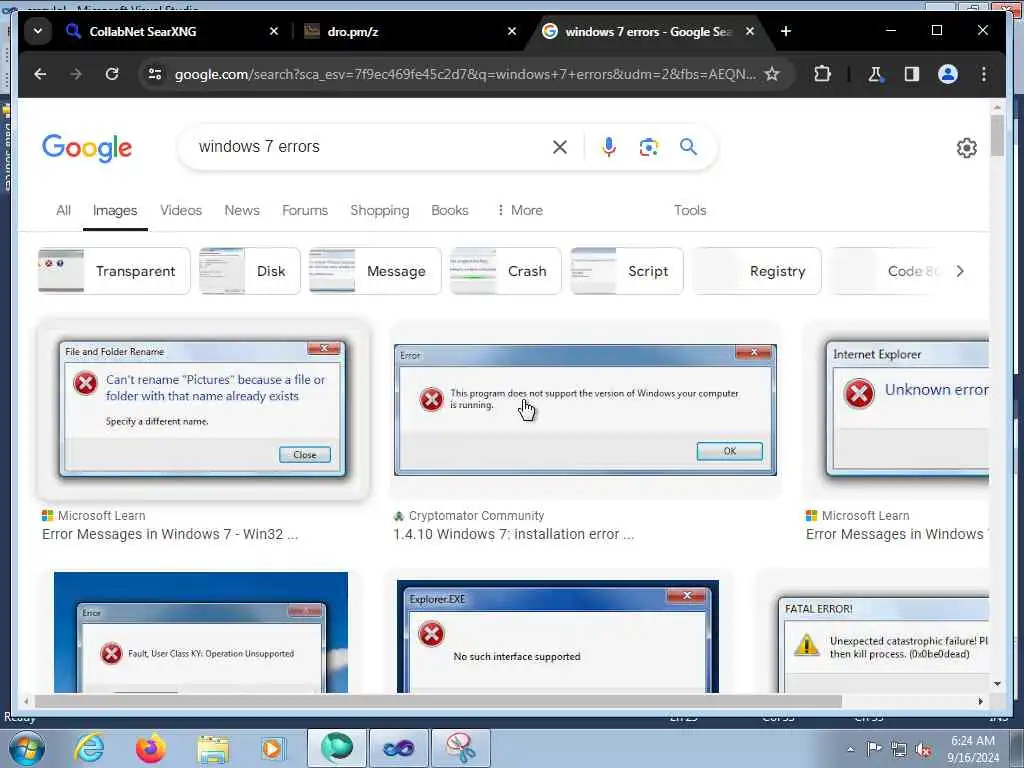Open Windows Media Player on taskbar
Screen dimensions: 1024x768
(272, 748)
